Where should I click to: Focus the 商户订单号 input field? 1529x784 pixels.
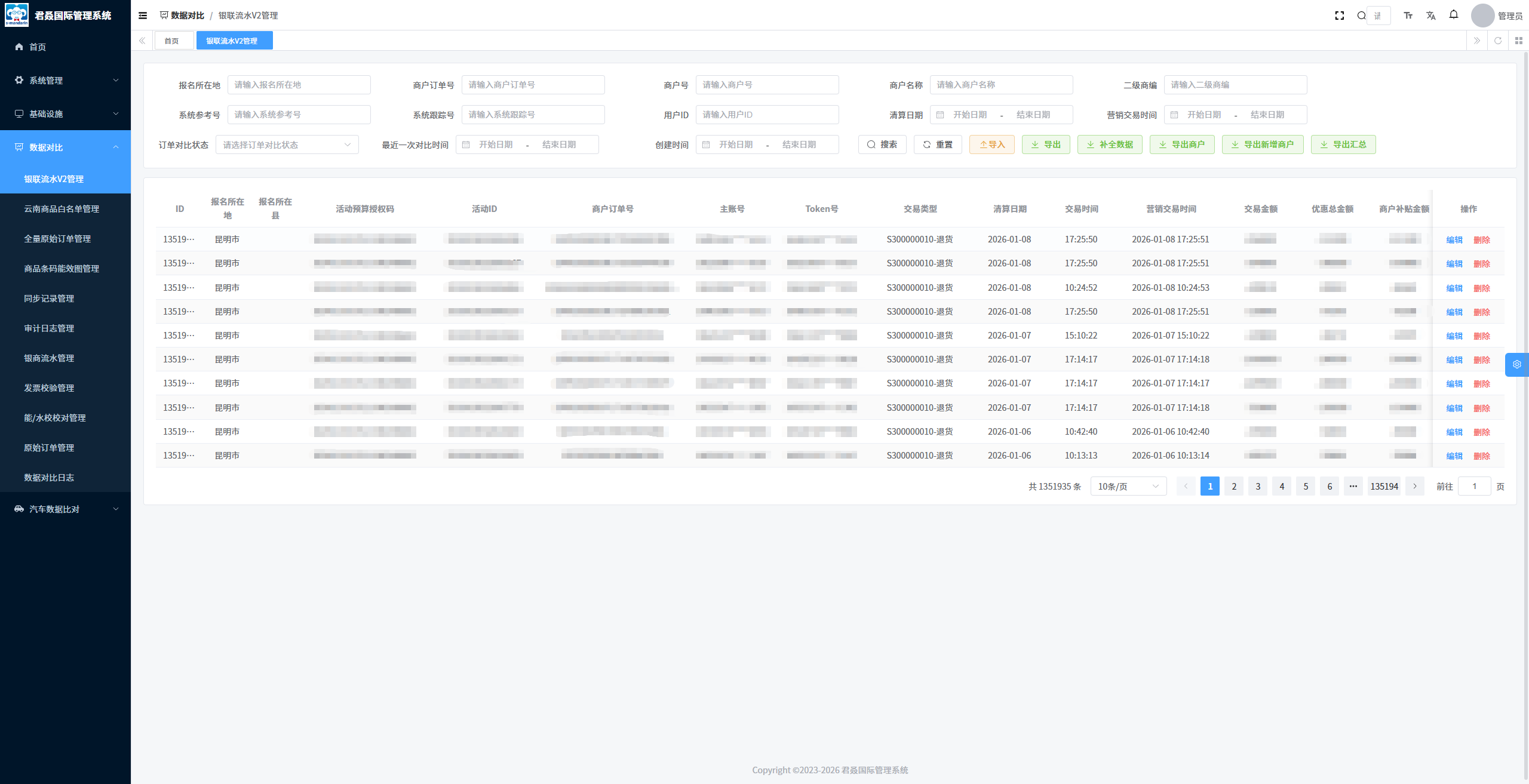533,85
